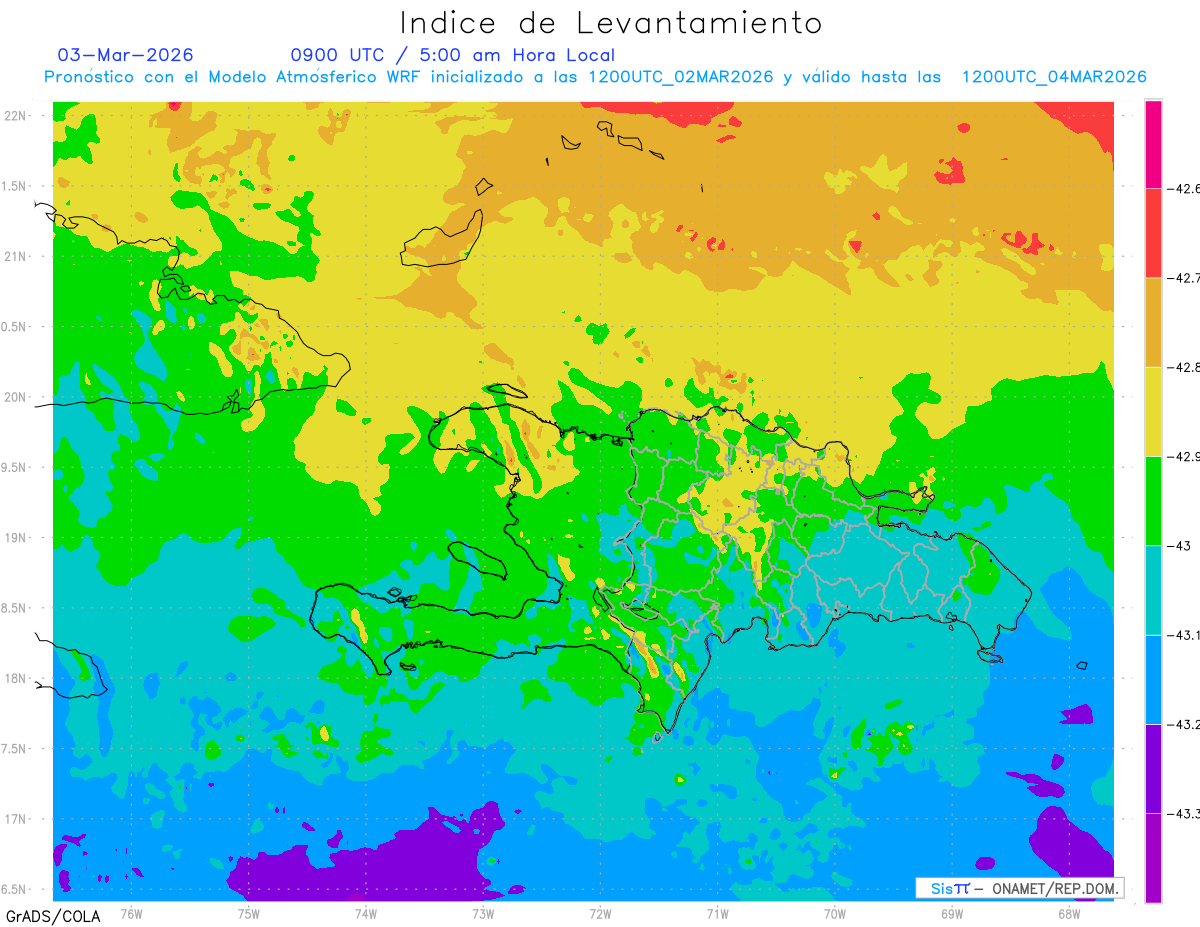The image size is (1200, 927).
Task: Click longitude label '68W'
Action: click(x=1069, y=913)
